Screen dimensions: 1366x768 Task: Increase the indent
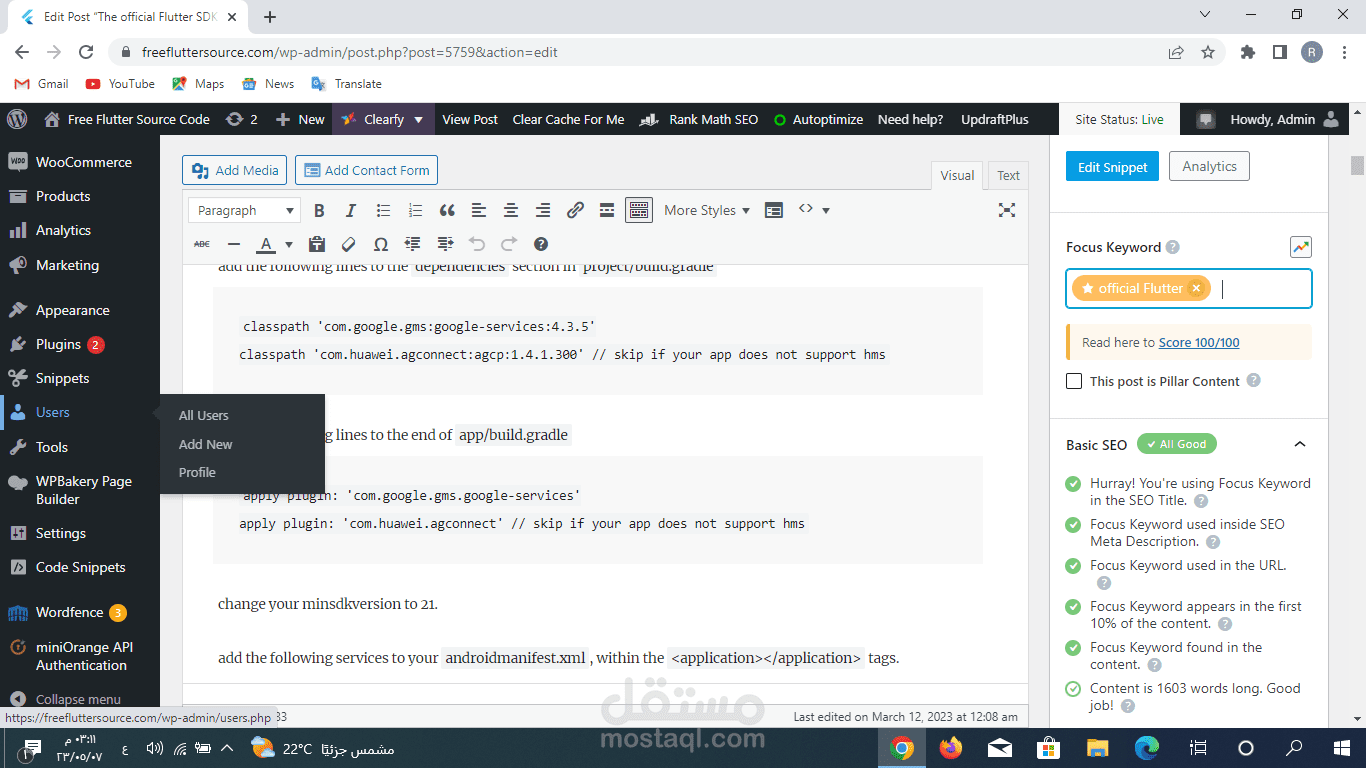point(445,244)
